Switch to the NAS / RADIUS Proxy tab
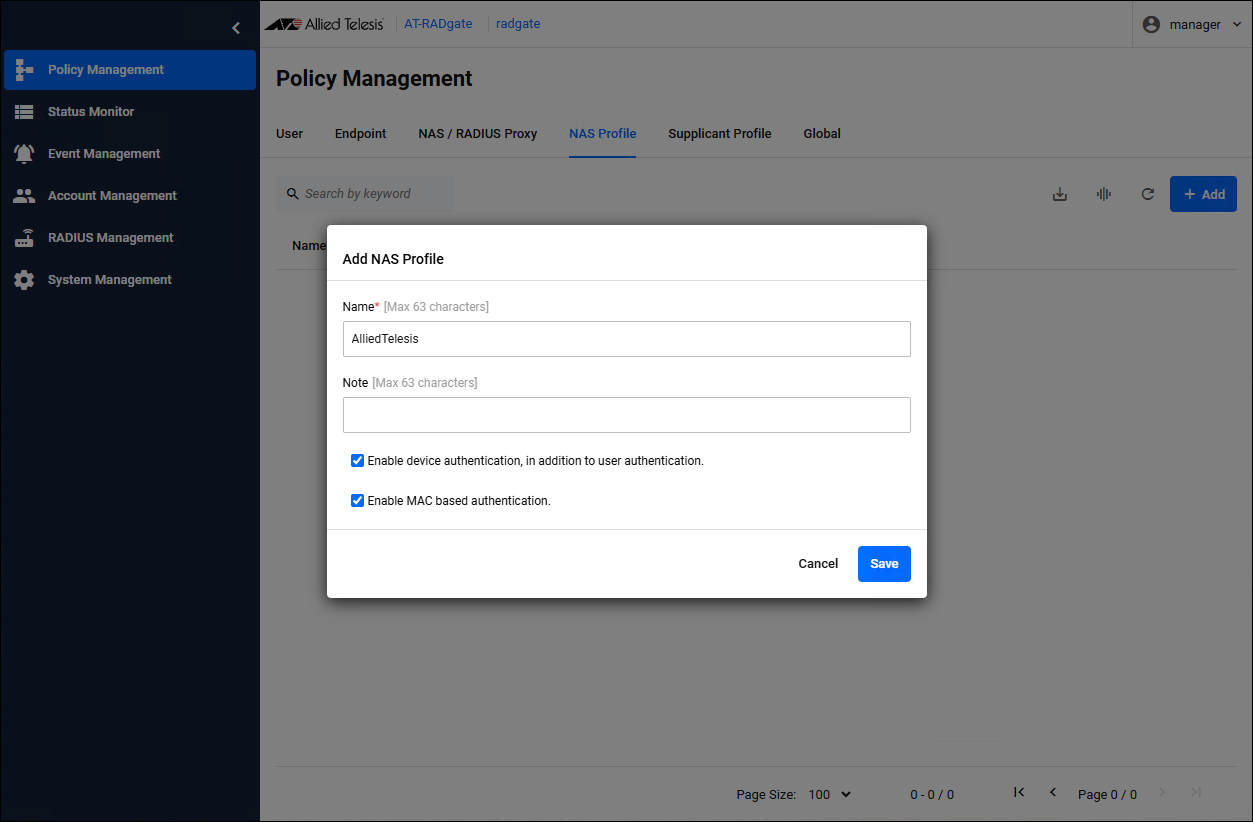 point(477,134)
